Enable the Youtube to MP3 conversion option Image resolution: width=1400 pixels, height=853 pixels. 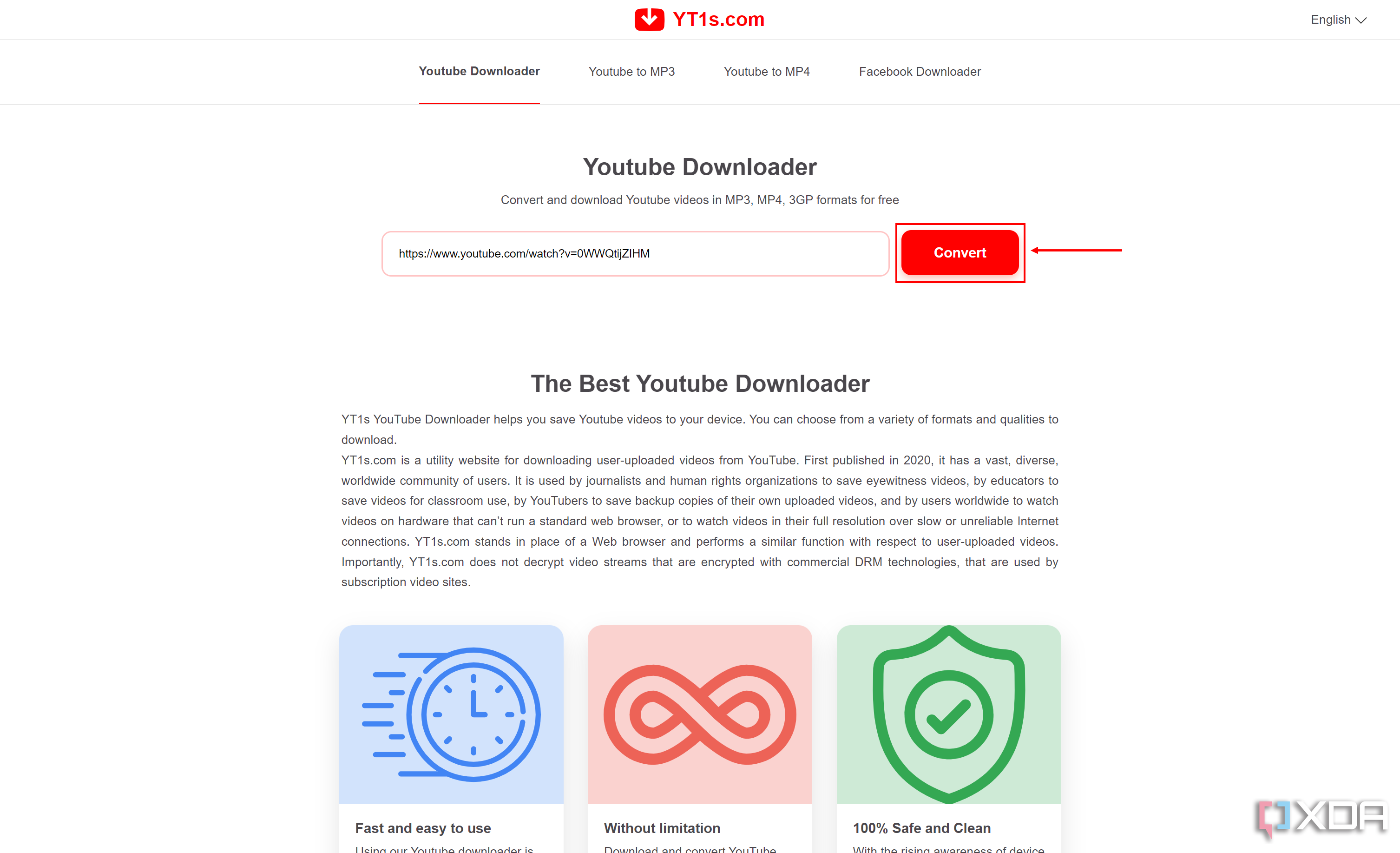tap(632, 71)
